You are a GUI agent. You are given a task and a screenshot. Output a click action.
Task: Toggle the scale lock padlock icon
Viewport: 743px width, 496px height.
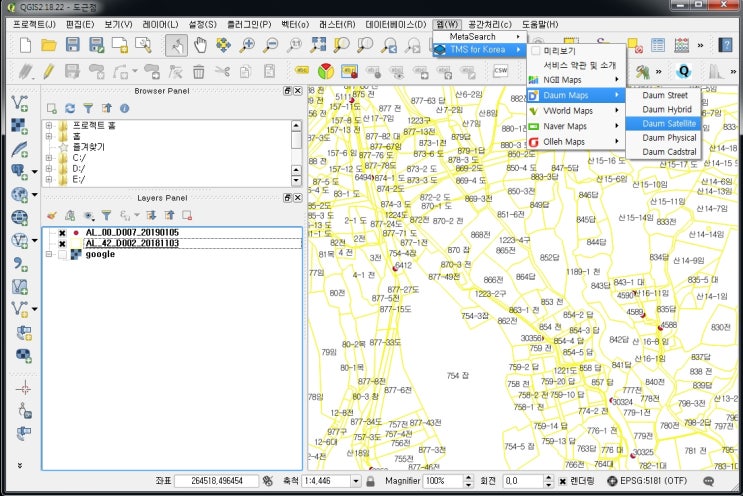point(371,481)
